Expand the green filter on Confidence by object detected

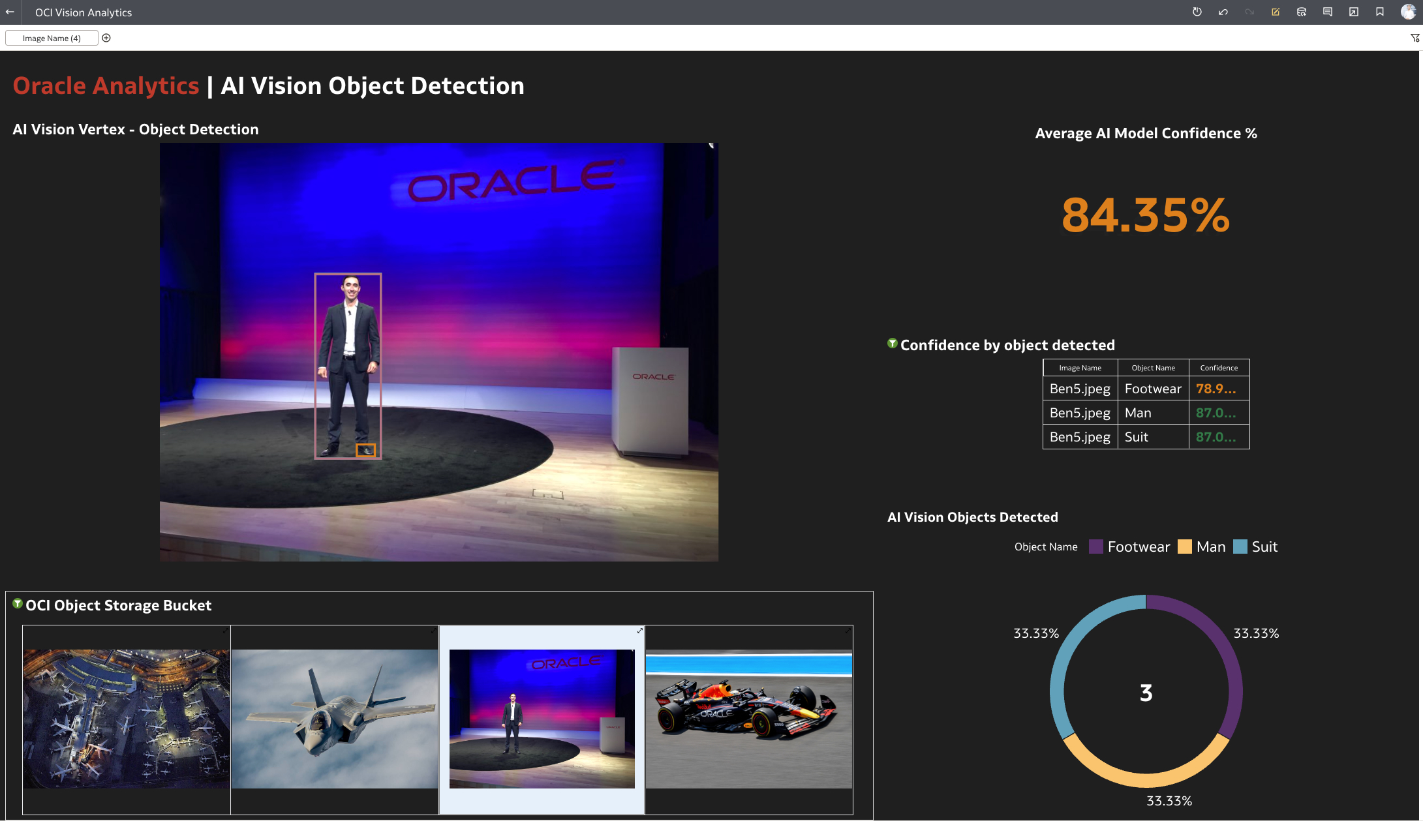(x=892, y=344)
